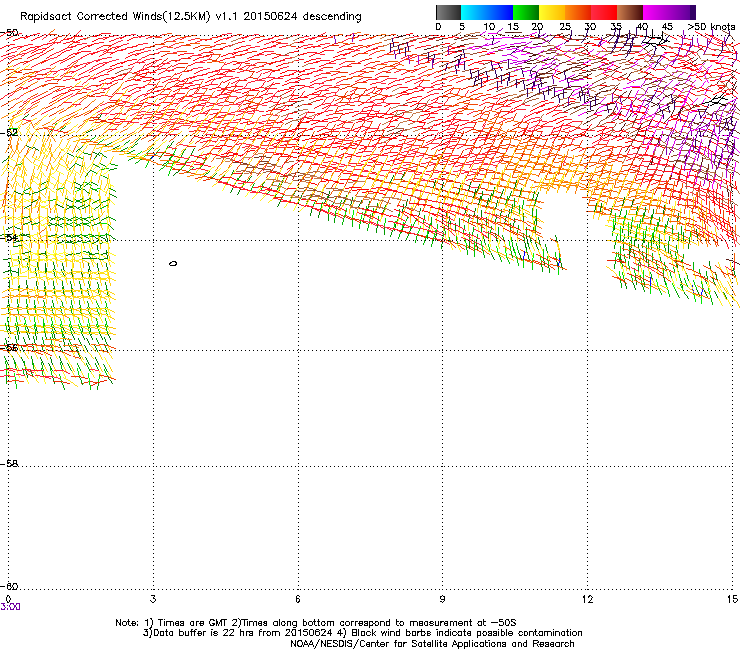Click the '15' longitude axis label at bottom
This screenshot has height=650, width=740.
point(732,599)
